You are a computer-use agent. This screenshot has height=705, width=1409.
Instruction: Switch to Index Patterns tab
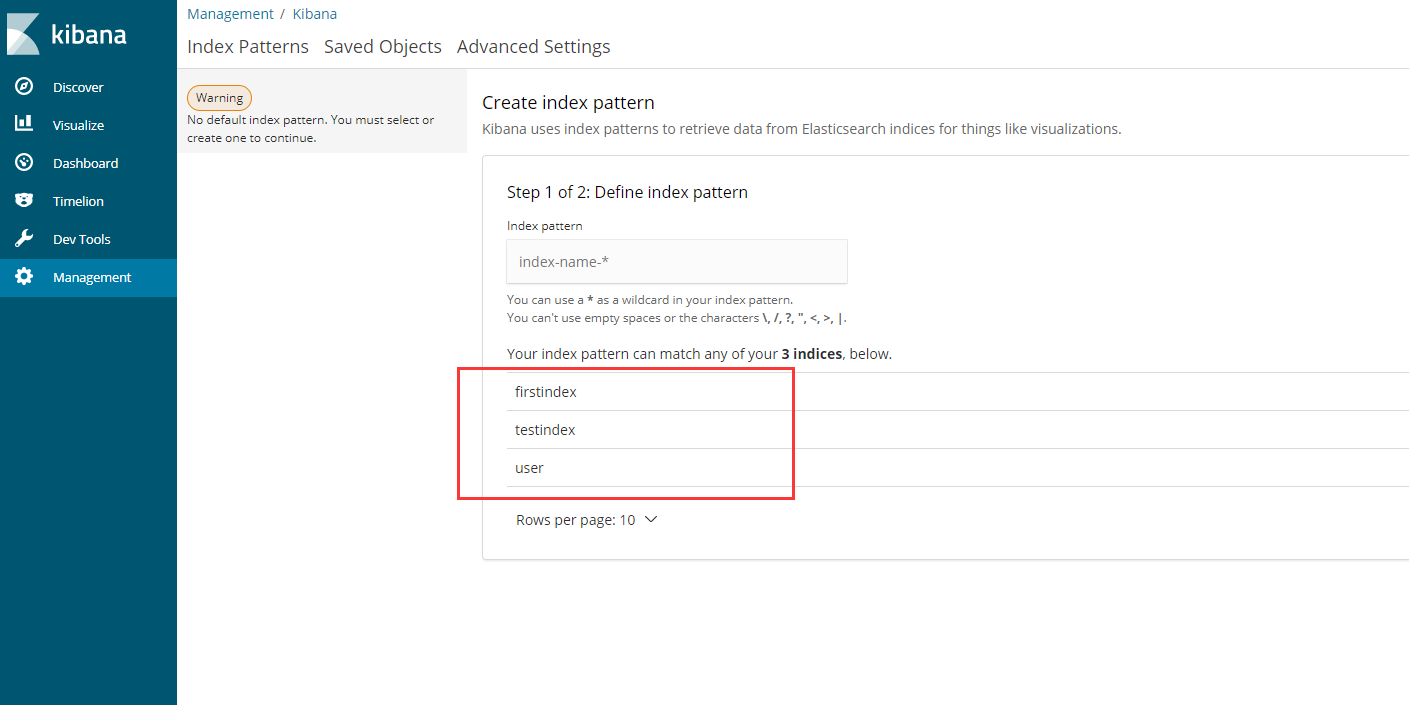pyautogui.click(x=248, y=47)
